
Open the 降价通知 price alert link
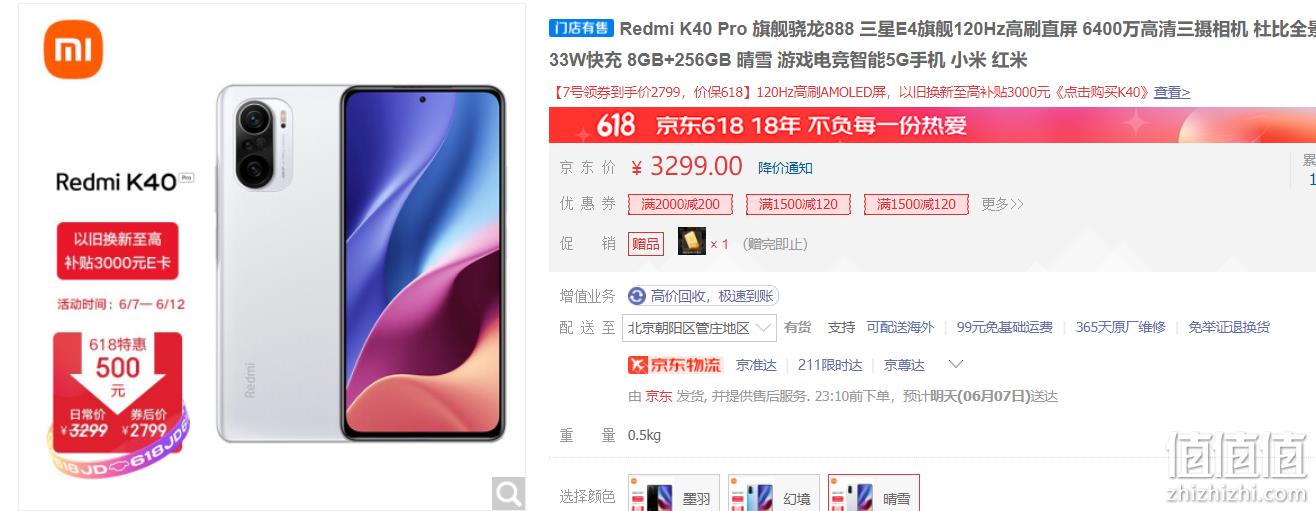tap(785, 167)
